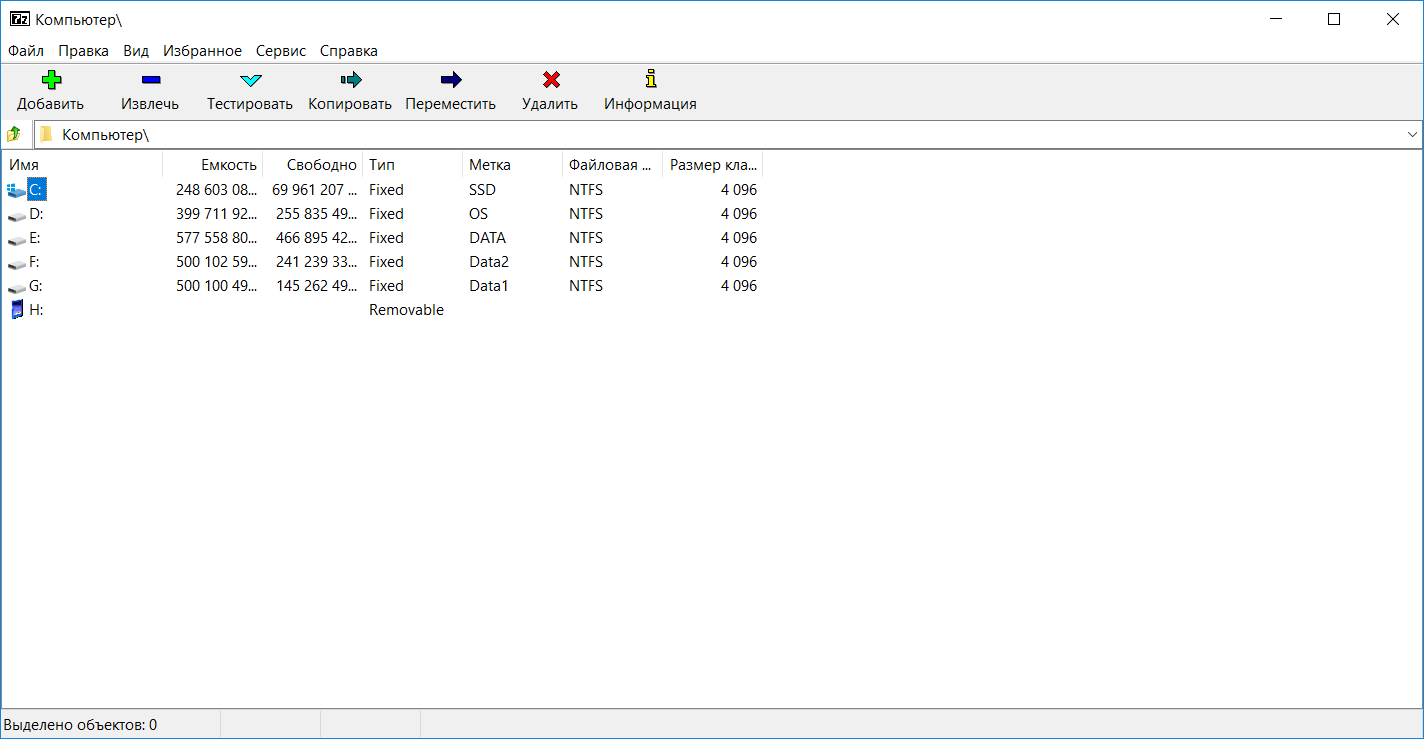The width and height of the screenshot is (1424, 739).
Task: Expand the address path dropdown arrow
Action: pos(1412,134)
